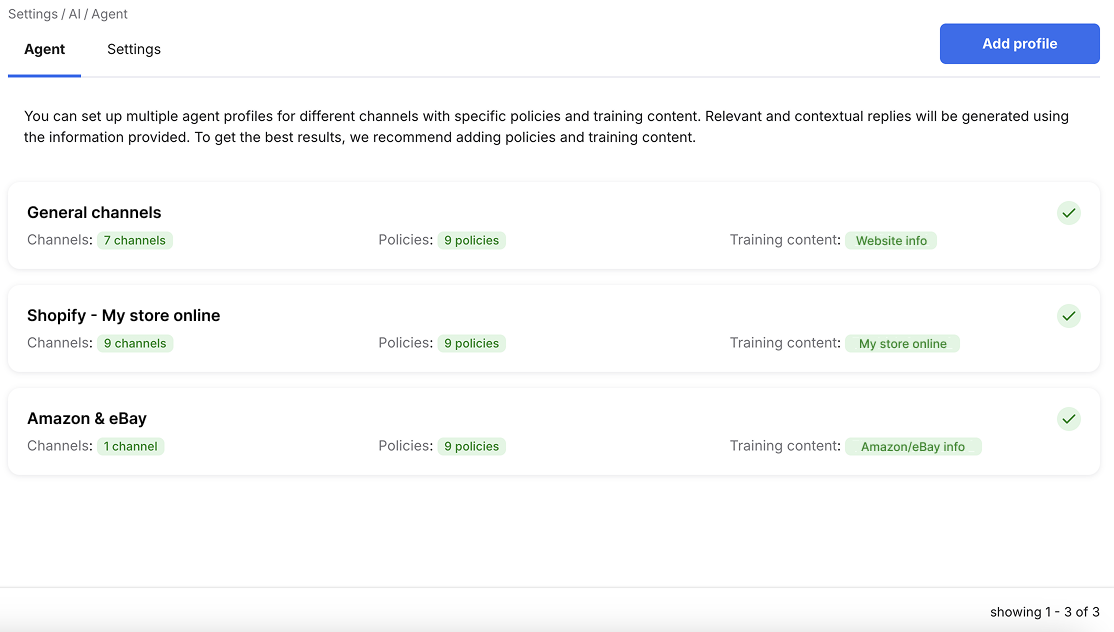
Task: Click the green checkmark on Shopify profile
Action: click(x=1069, y=316)
